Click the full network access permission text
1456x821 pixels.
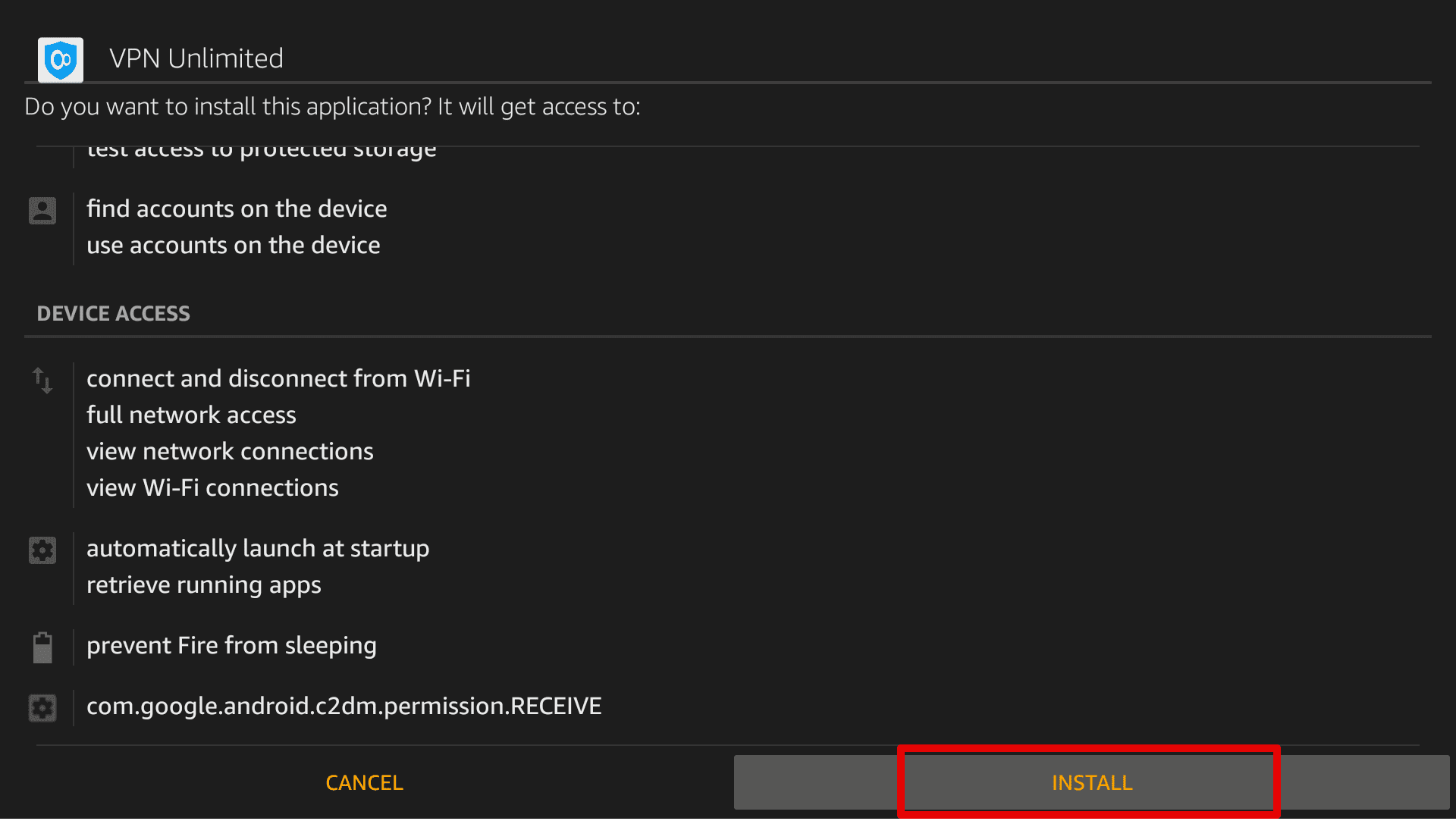(191, 415)
